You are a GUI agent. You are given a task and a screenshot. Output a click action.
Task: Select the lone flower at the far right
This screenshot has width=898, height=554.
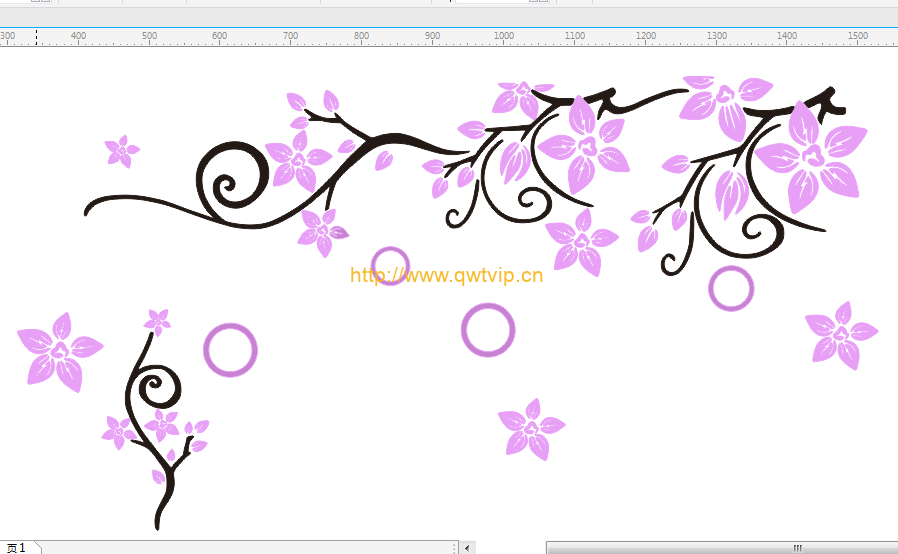click(841, 336)
